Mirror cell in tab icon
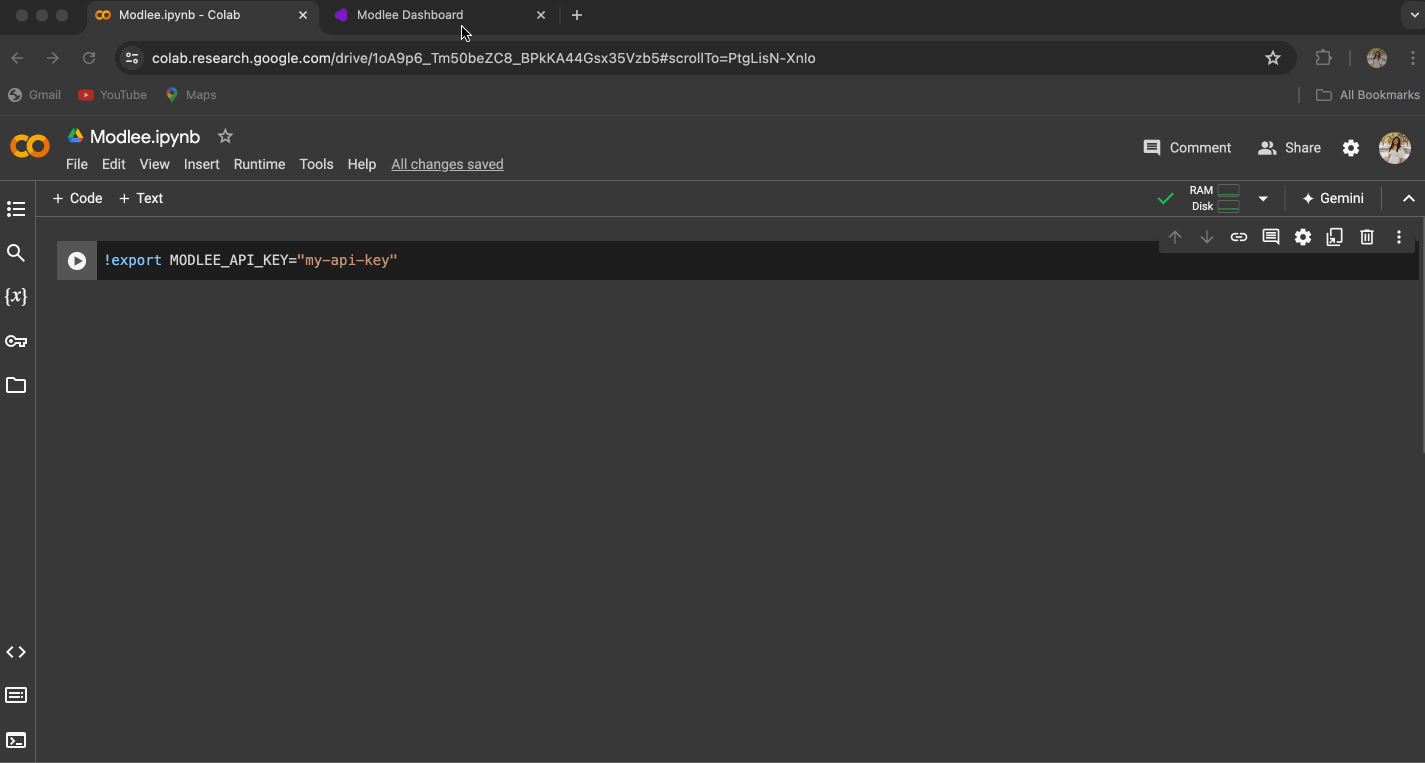The width and height of the screenshot is (1425, 763). point(1335,237)
